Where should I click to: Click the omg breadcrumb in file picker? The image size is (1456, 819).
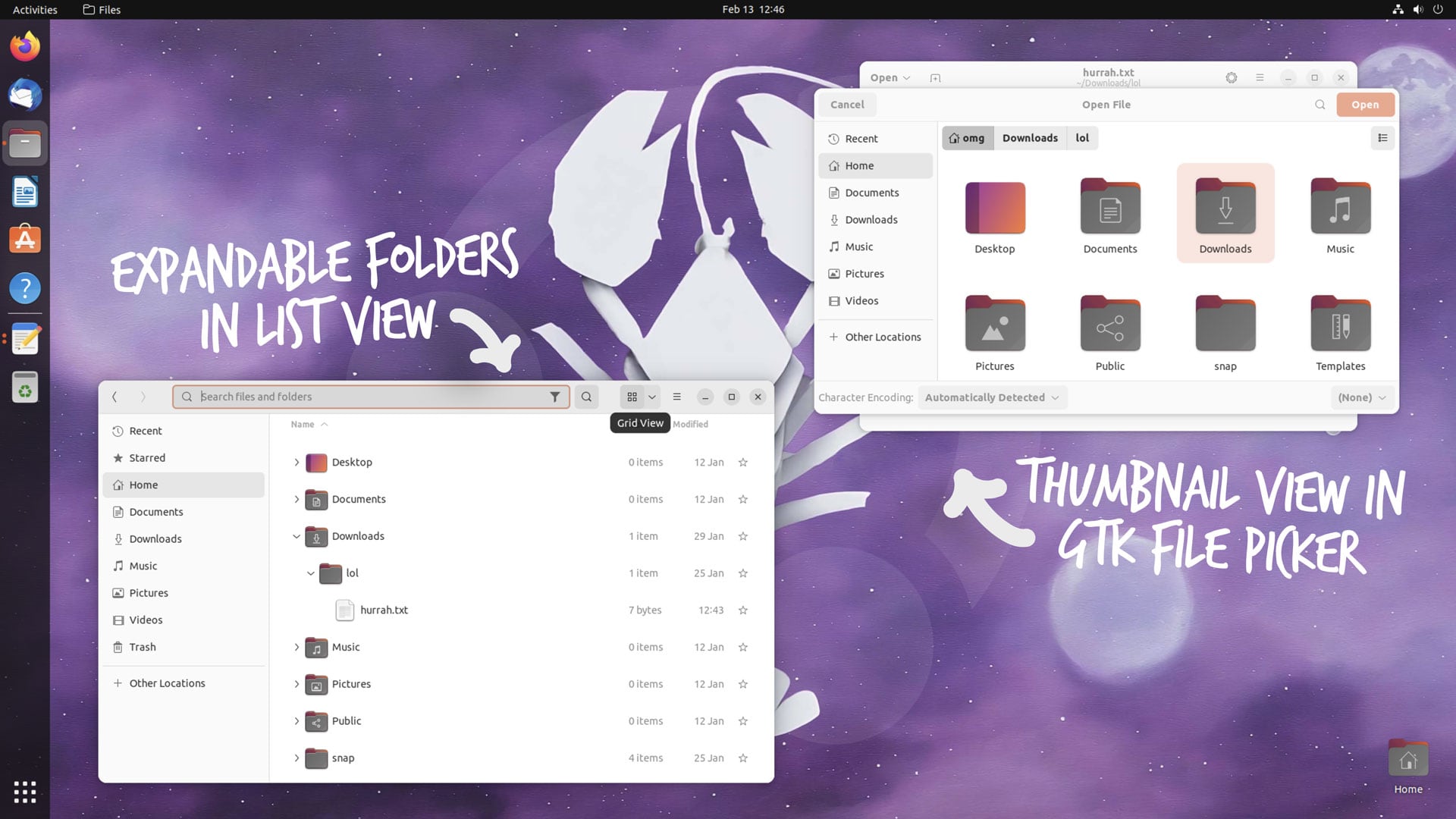tap(965, 137)
